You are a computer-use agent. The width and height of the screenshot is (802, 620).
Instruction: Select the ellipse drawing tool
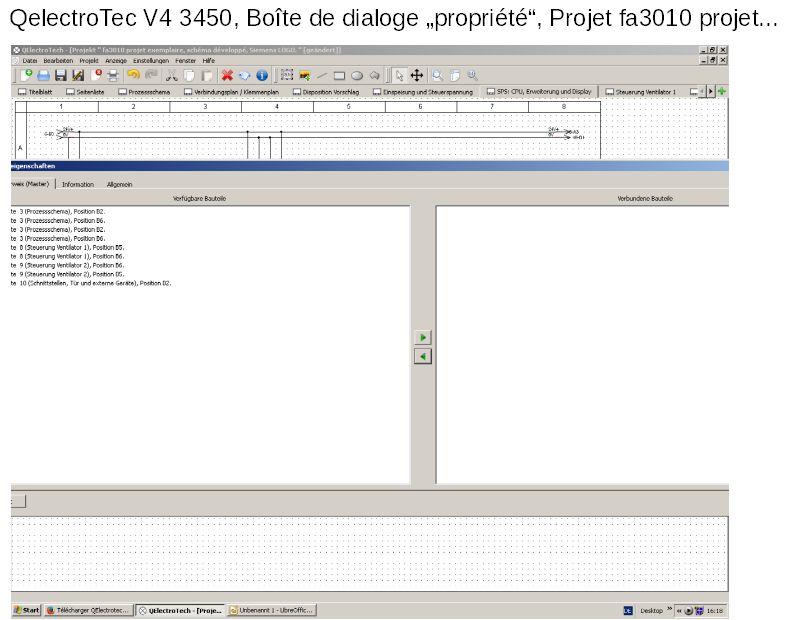pyautogui.click(x=357, y=75)
